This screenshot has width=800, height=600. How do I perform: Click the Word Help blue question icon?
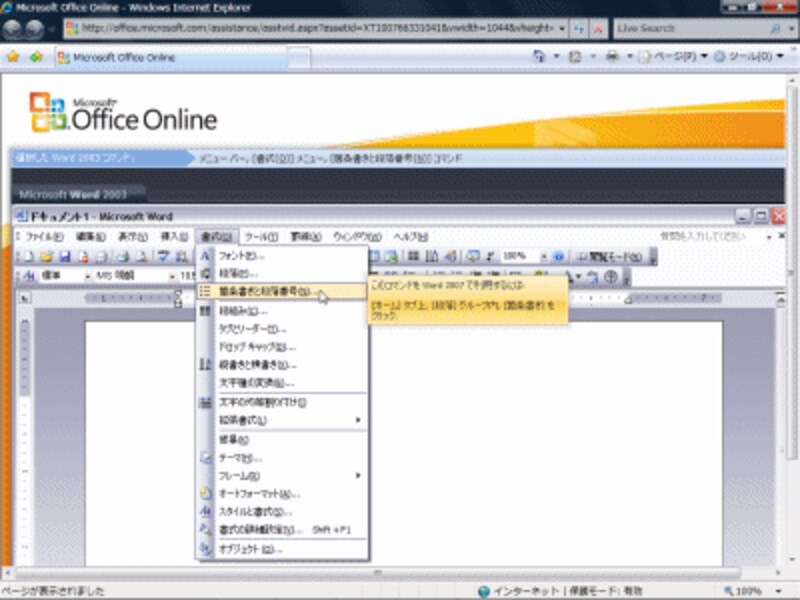click(559, 256)
